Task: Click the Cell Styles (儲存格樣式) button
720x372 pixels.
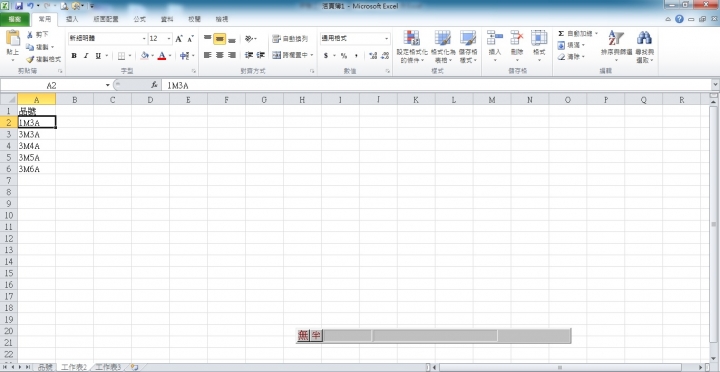Action: 468,47
